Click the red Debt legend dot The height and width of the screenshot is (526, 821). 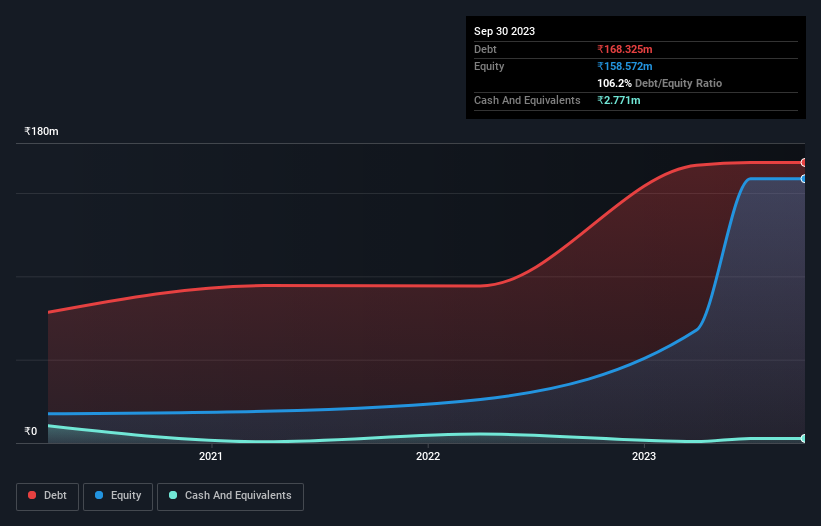point(32,495)
